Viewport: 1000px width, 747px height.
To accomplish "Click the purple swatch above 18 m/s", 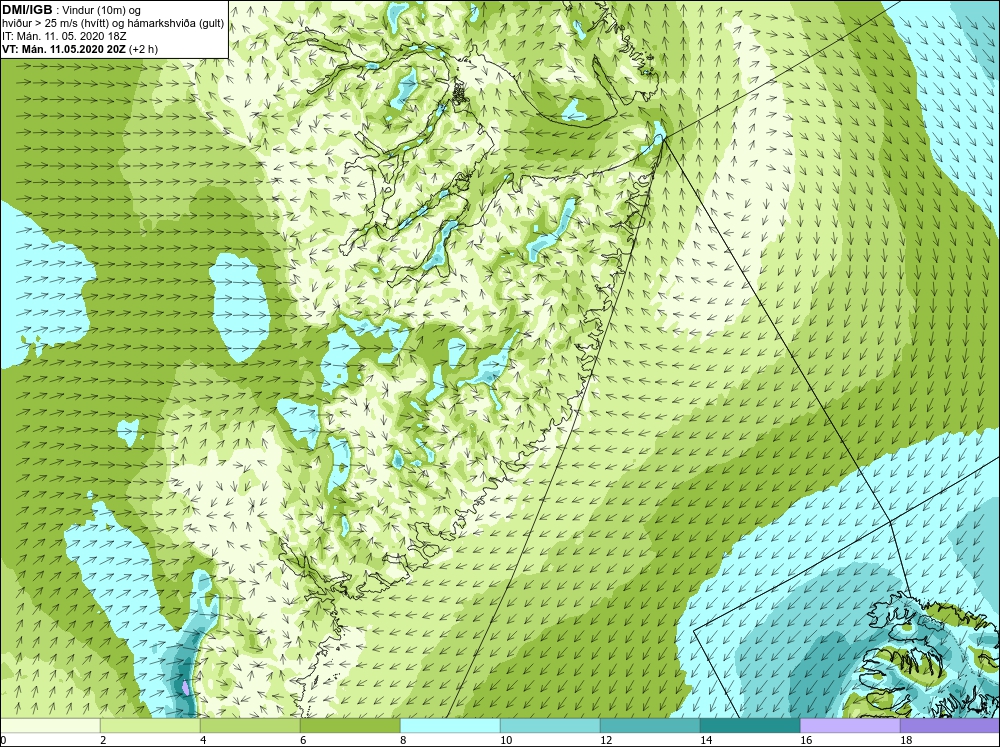I will coord(950,726).
